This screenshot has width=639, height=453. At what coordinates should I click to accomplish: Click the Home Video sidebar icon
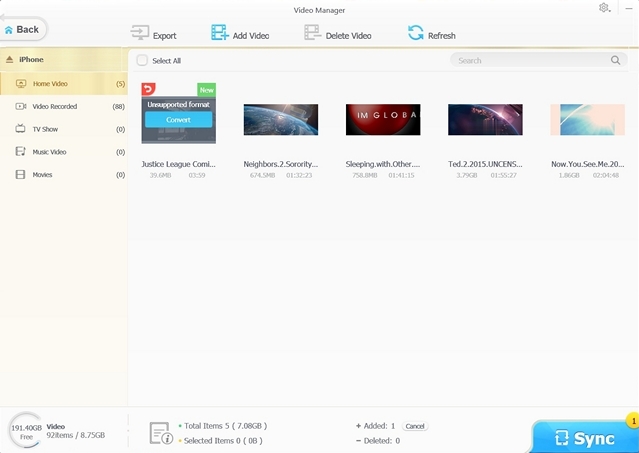click(x=20, y=84)
